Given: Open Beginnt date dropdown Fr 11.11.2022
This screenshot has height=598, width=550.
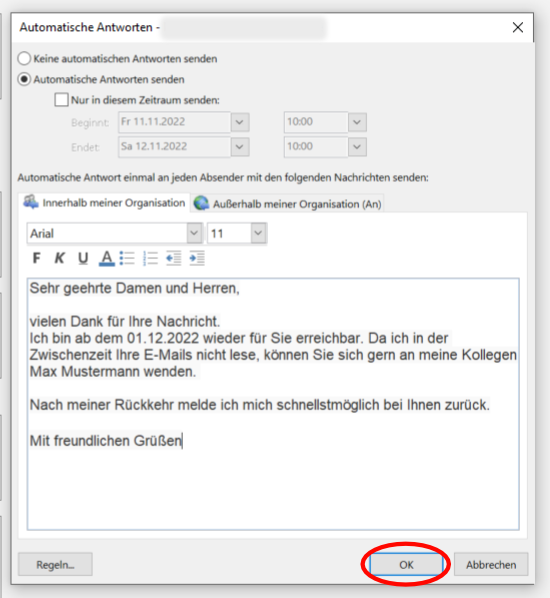Looking at the screenshot, I should [x=240, y=122].
